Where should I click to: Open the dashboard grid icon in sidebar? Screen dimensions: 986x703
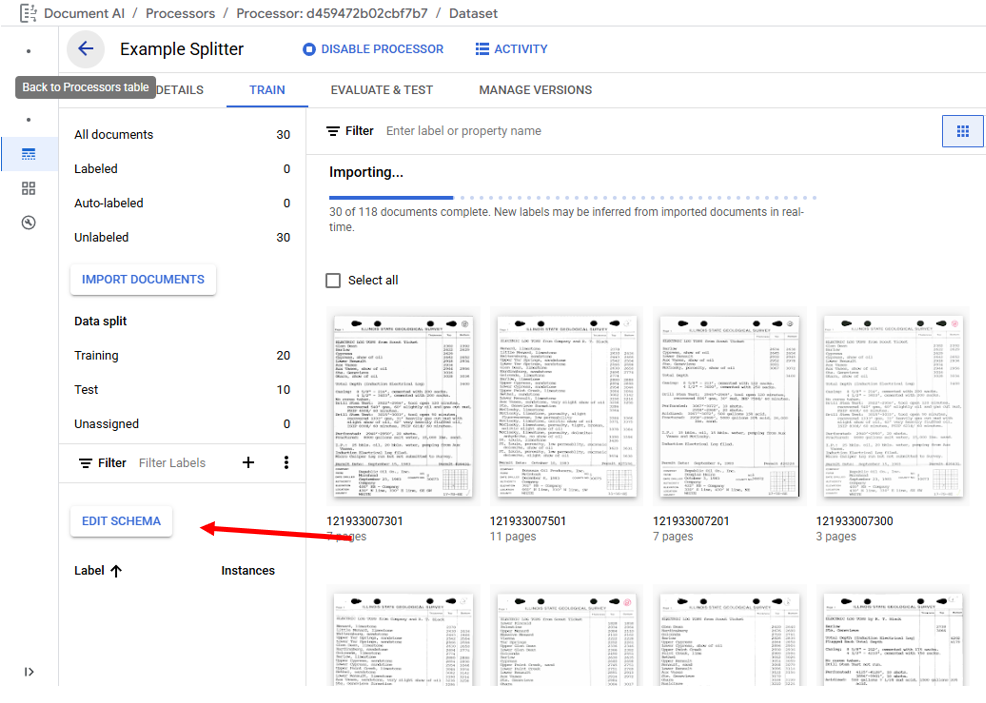pyautogui.click(x=28, y=188)
